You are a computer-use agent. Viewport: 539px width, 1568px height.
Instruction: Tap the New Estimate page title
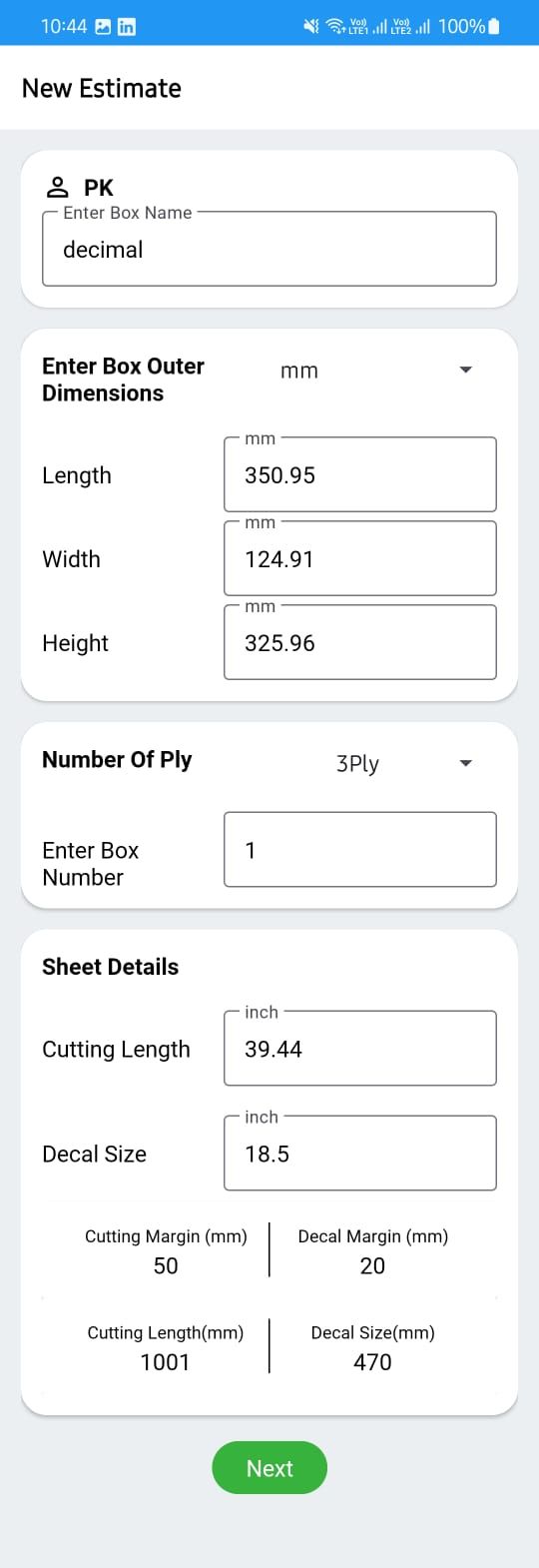(x=102, y=88)
